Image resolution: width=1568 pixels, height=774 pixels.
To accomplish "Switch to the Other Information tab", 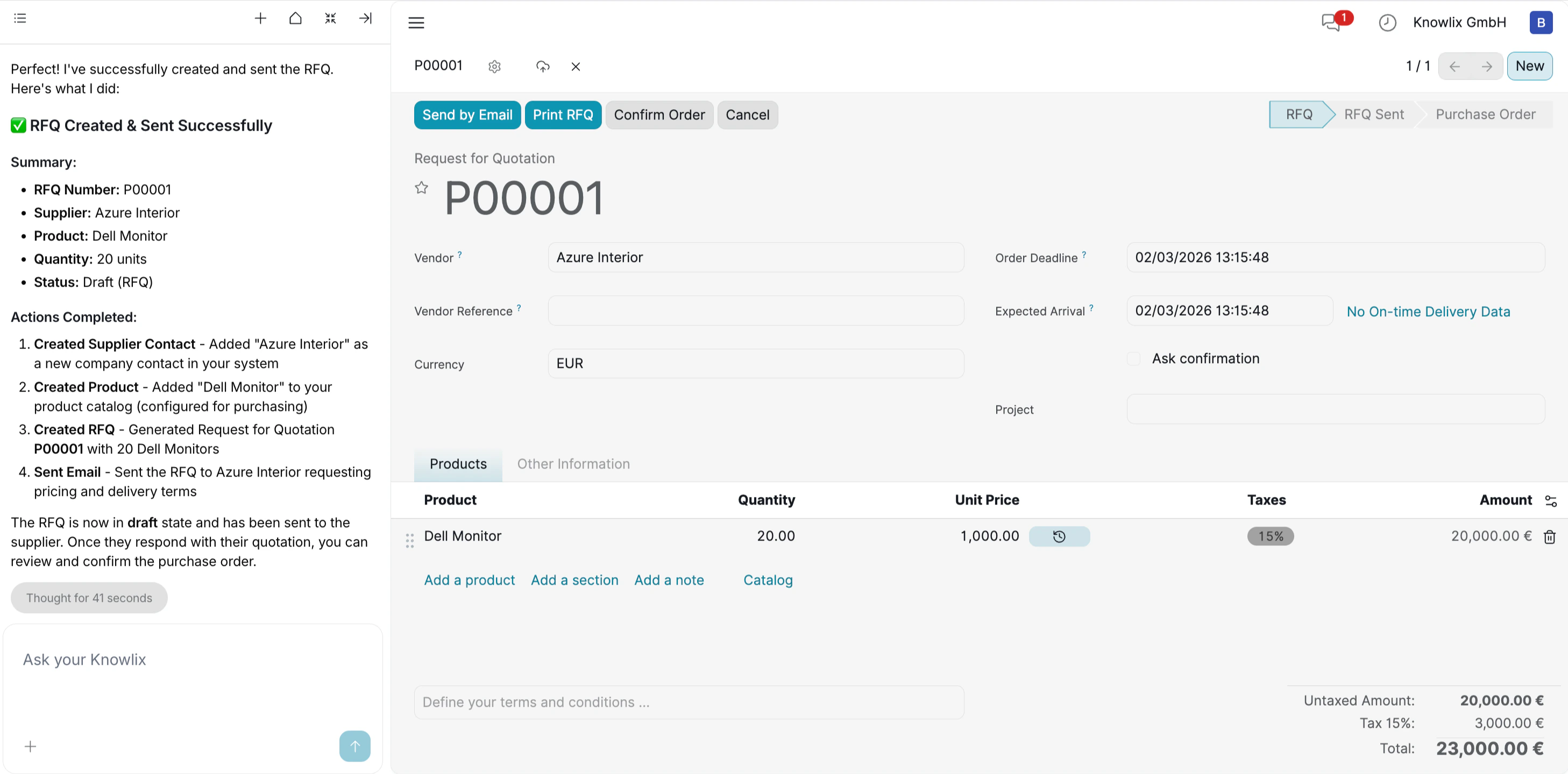I will click(x=573, y=464).
